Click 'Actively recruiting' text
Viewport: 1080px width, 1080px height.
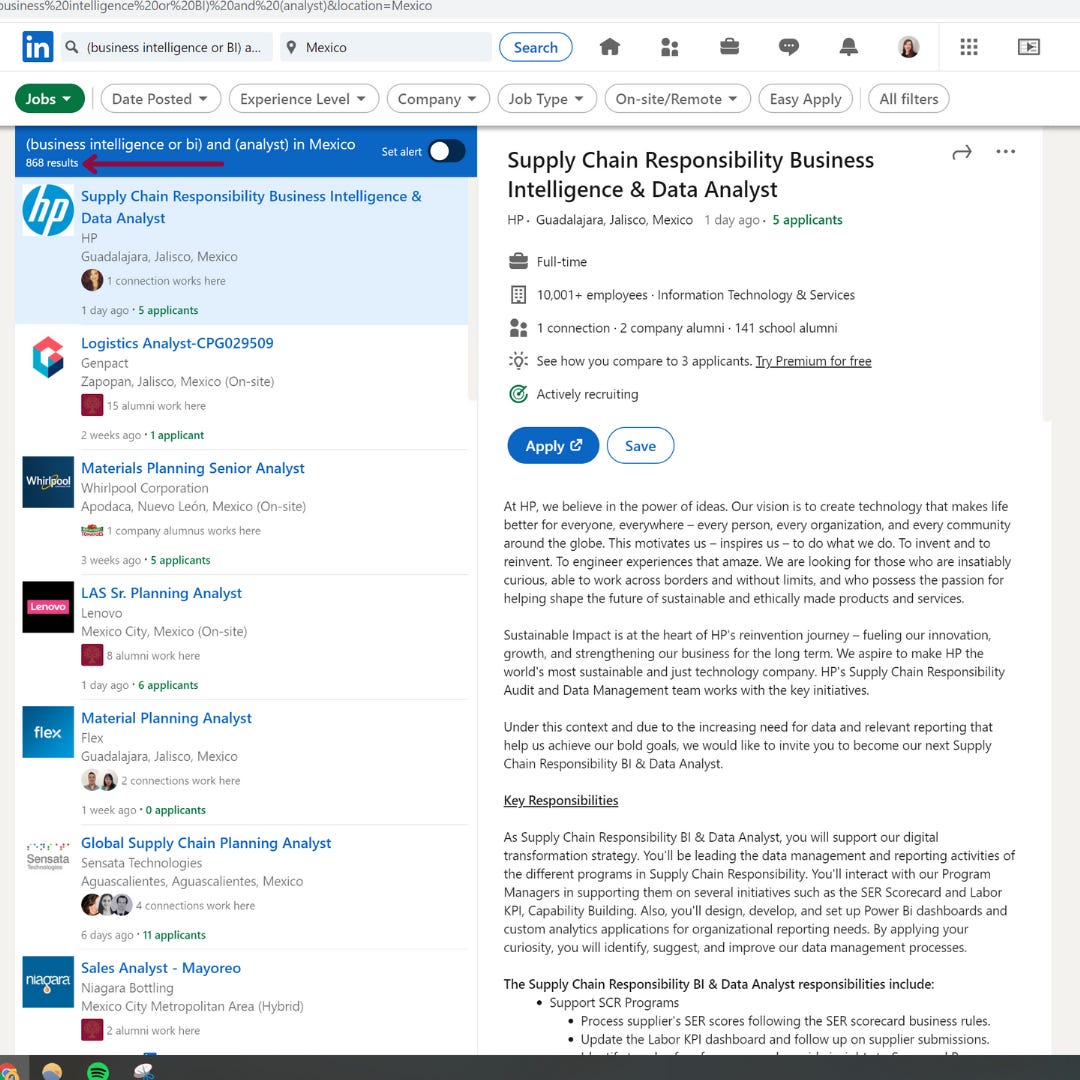(x=587, y=394)
